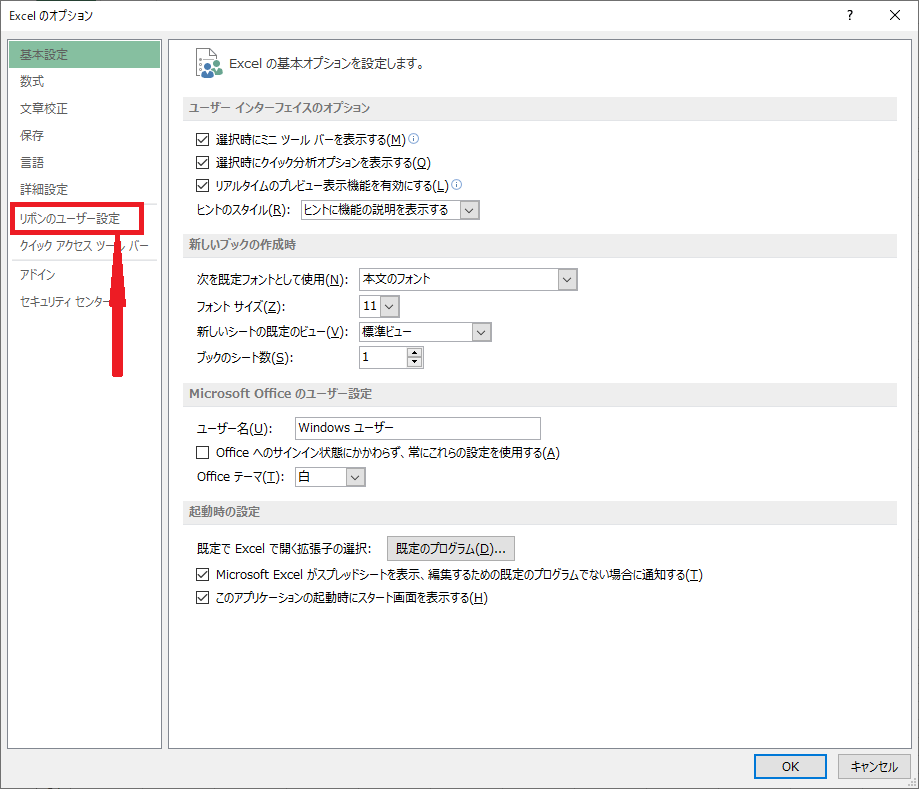Viewport: 919px width, 789px height.
Task: Open the フォント サイズ dropdown showing 11
Action: pyautogui.click(x=390, y=306)
